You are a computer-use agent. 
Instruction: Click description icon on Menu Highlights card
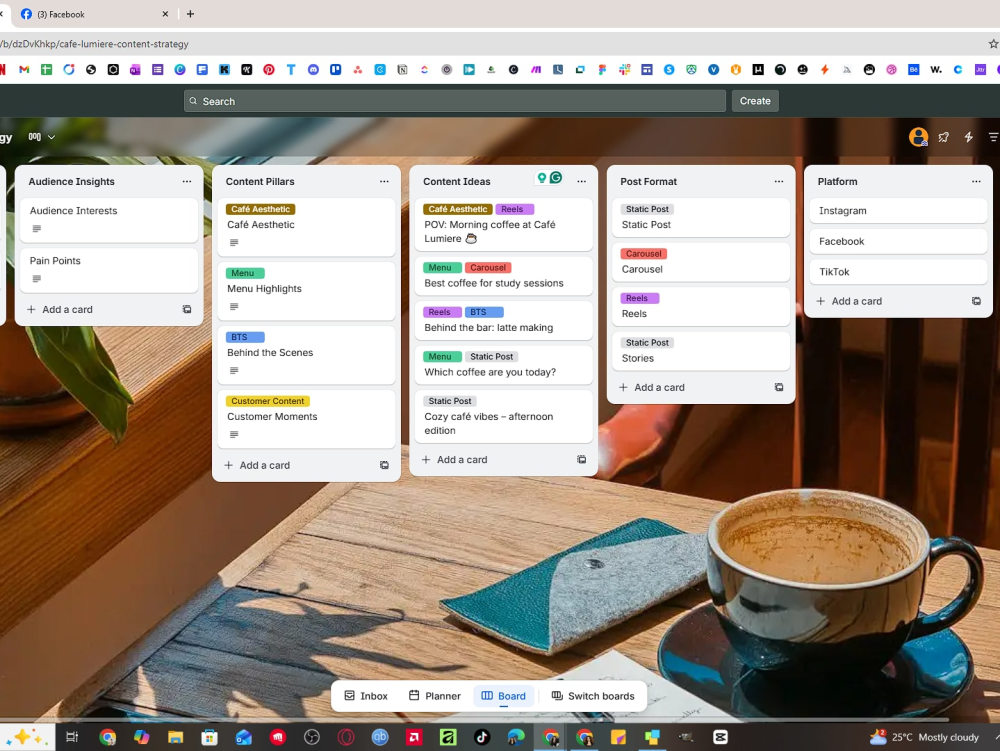234,307
